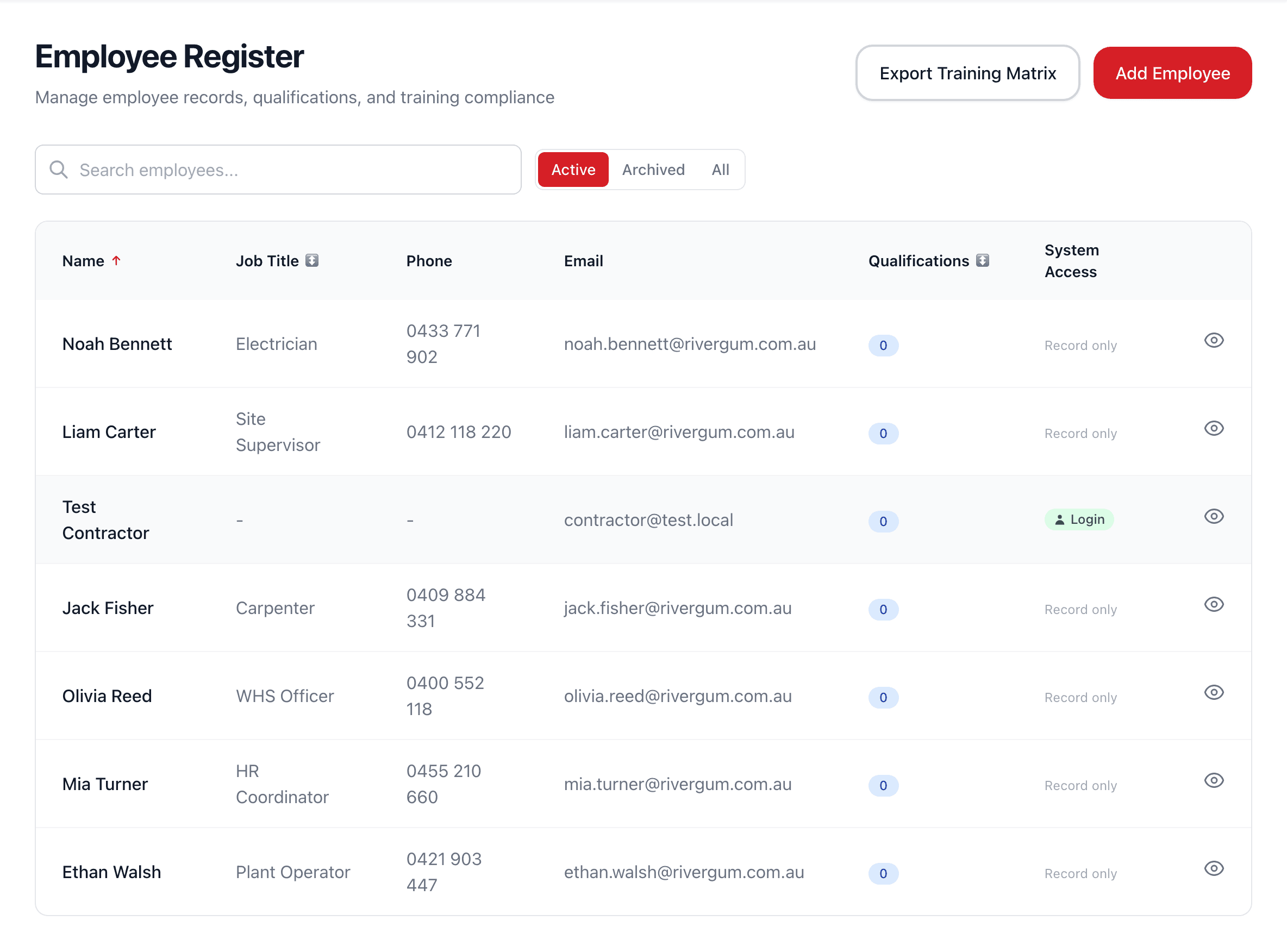The width and height of the screenshot is (1287, 952).
Task: Select the Active filter tab
Action: [573, 170]
